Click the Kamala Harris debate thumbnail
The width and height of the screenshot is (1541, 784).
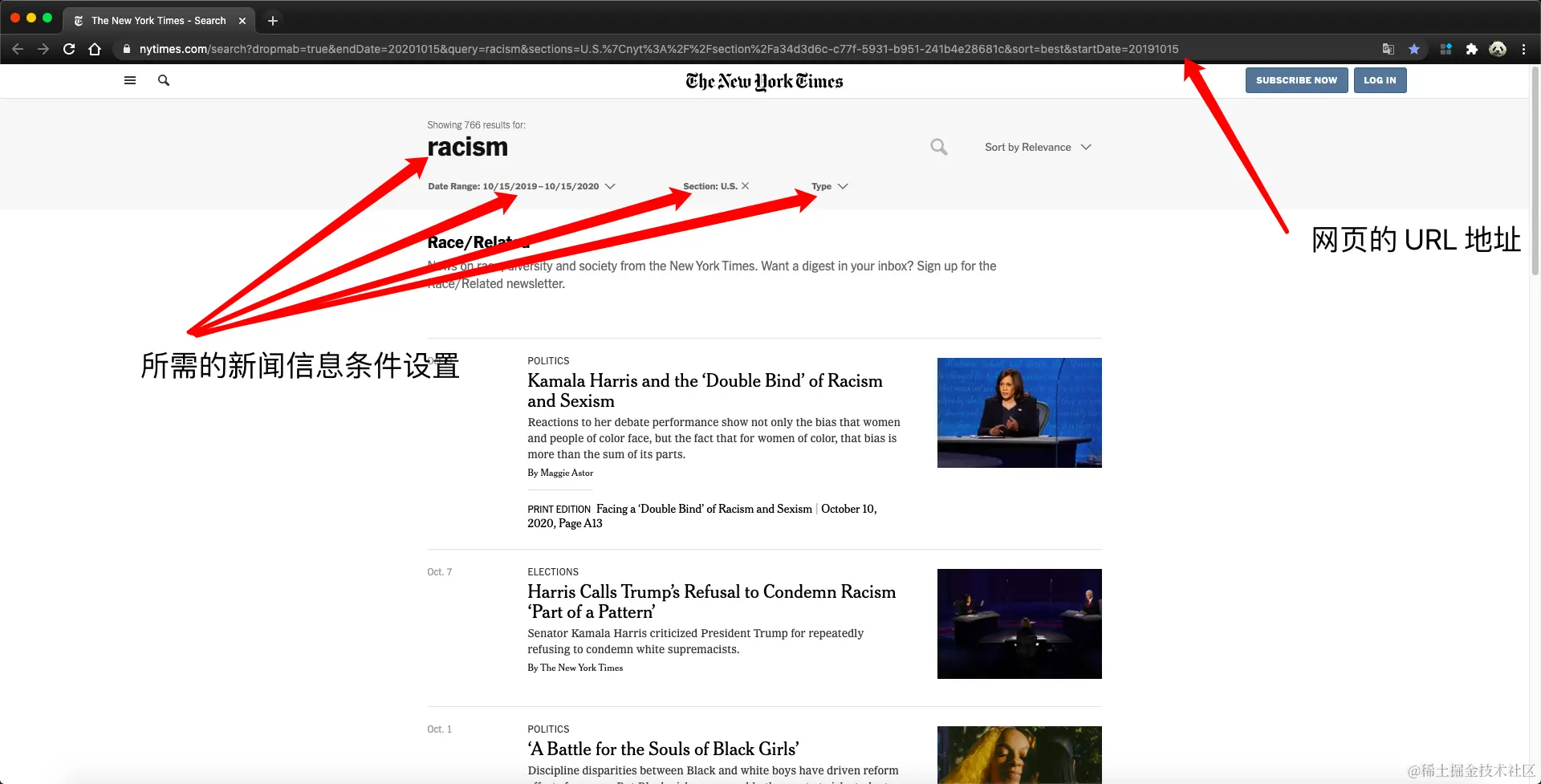pos(1019,412)
